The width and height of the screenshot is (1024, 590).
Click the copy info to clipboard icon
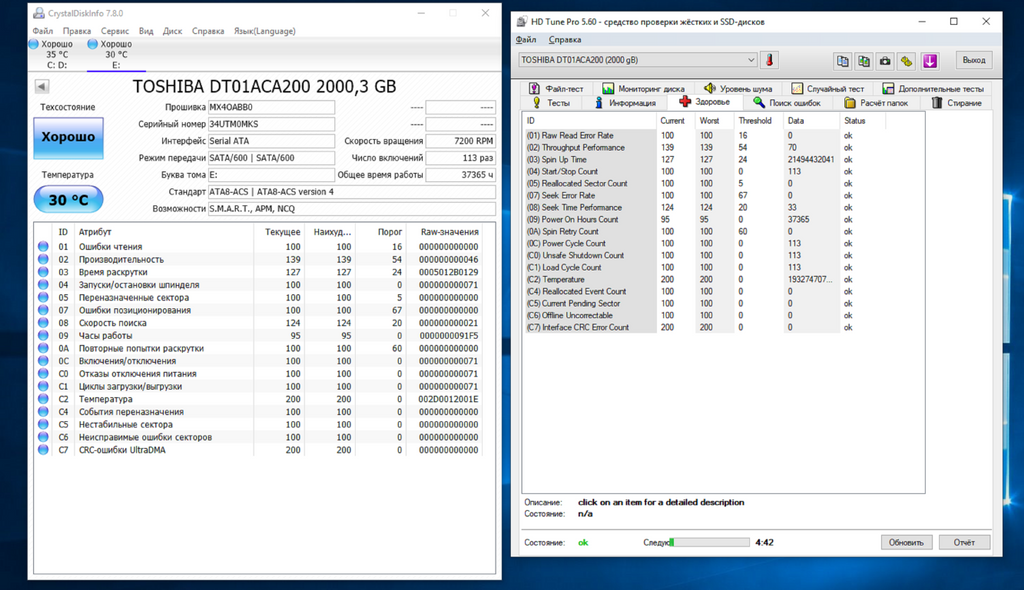click(842, 61)
